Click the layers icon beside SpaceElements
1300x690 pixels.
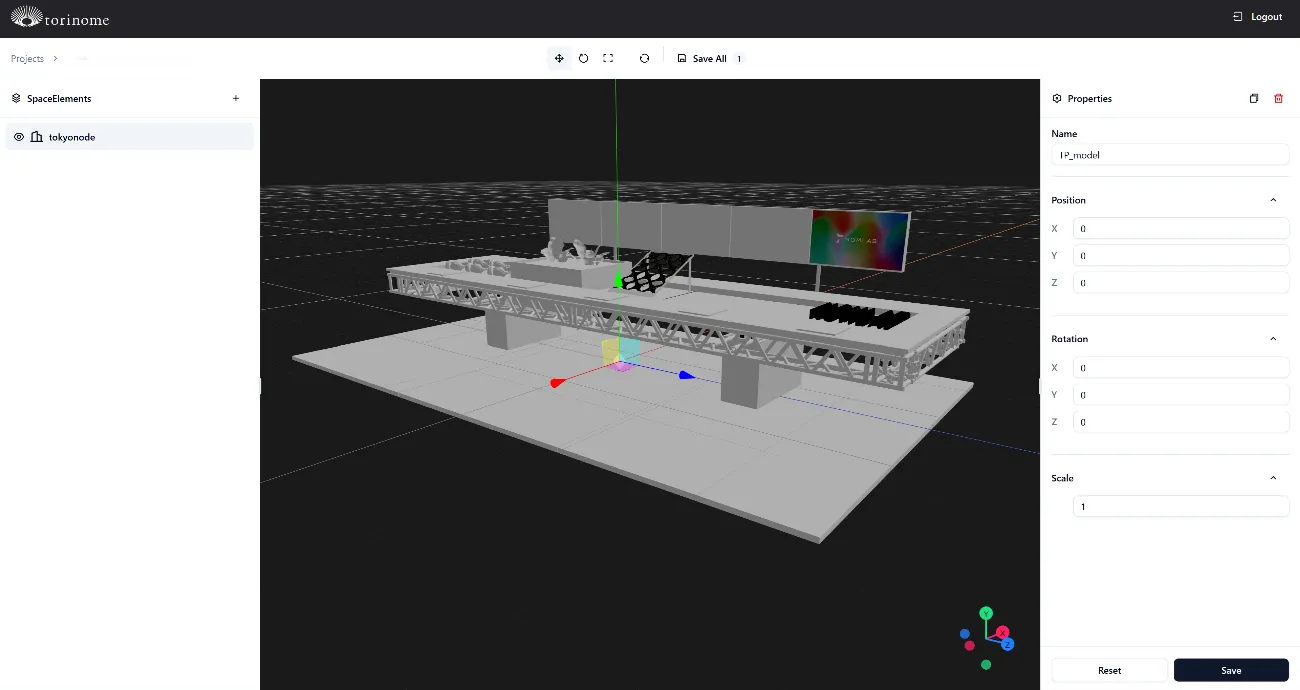pos(15,98)
